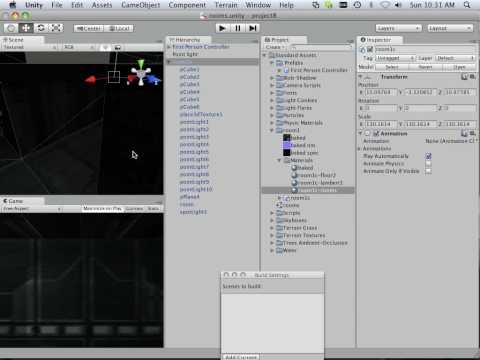Select the Hand view tool
This screenshot has width=480, height=360.
[11, 28]
